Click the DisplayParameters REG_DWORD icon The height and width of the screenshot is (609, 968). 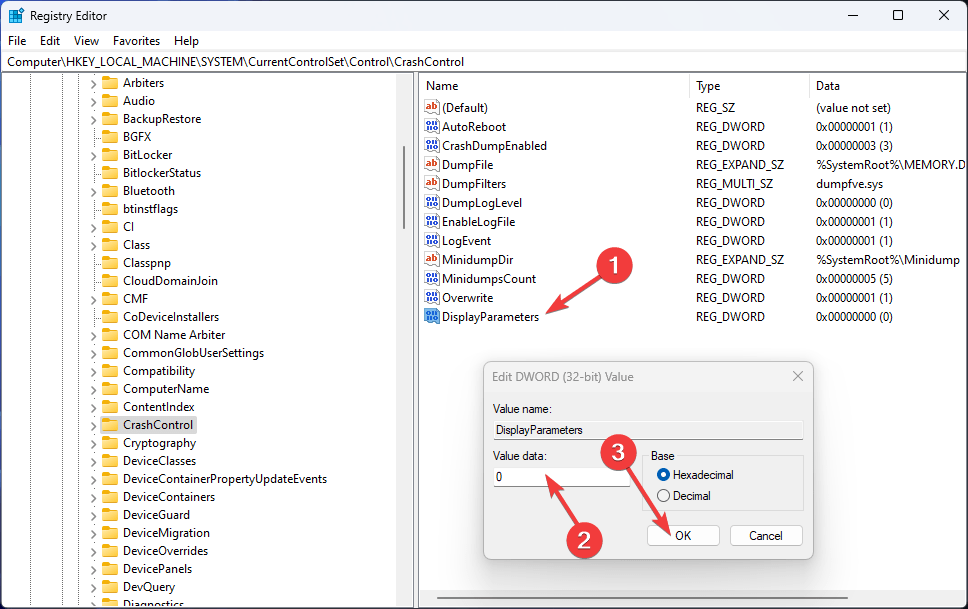(431, 316)
